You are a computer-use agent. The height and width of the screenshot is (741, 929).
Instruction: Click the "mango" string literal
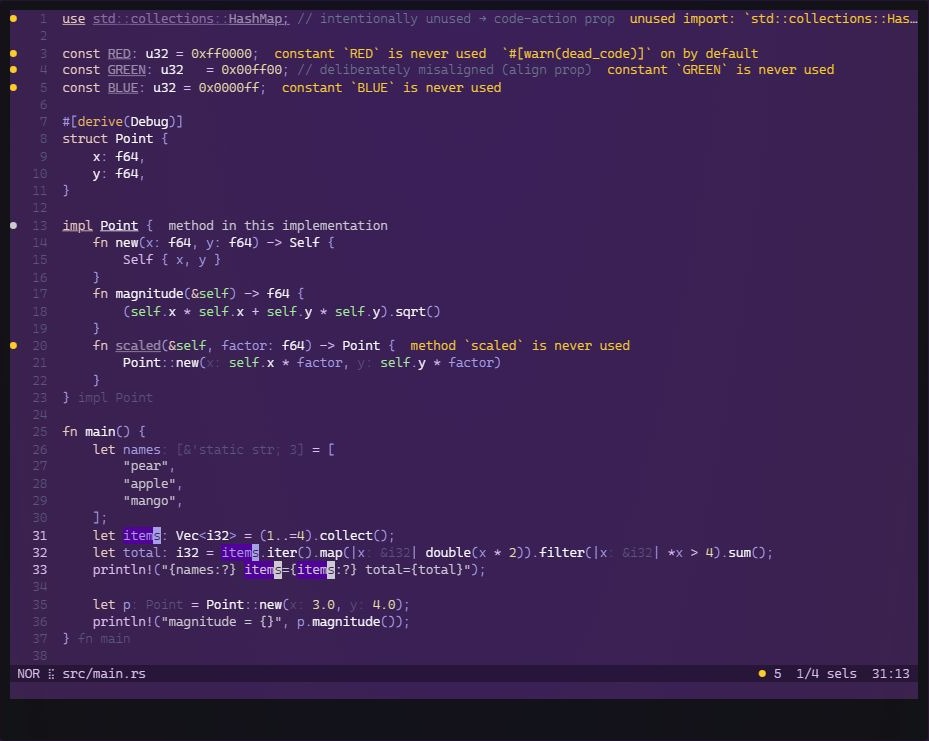[x=149, y=501]
